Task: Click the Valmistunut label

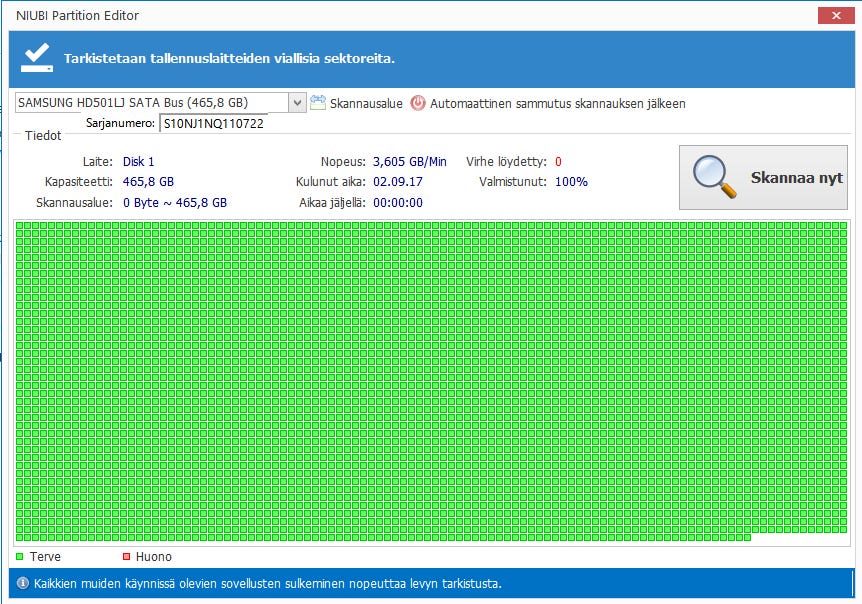Action: tap(513, 181)
